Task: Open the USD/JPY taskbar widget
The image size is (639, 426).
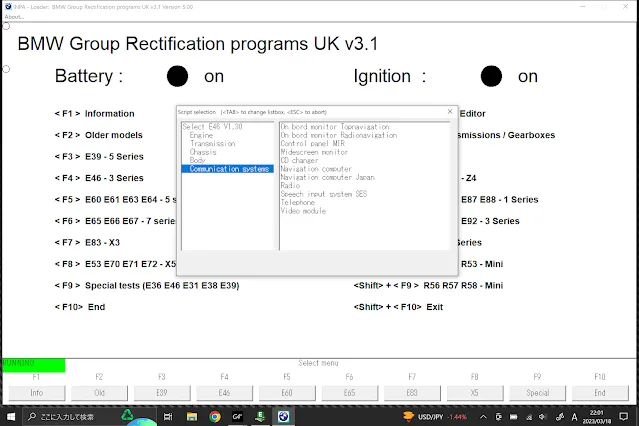Action: pyautogui.click(x=435, y=417)
